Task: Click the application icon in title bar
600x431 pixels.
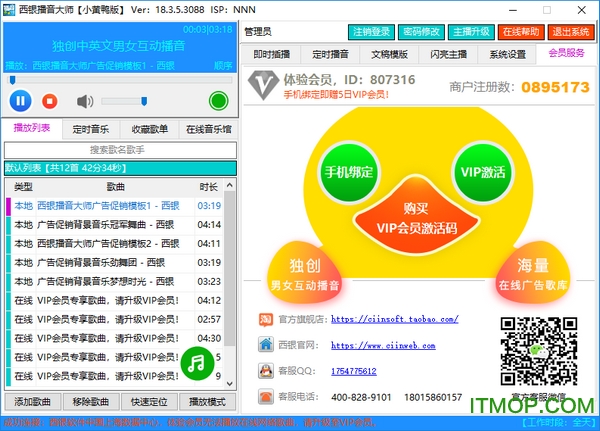Action: coord(9,10)
